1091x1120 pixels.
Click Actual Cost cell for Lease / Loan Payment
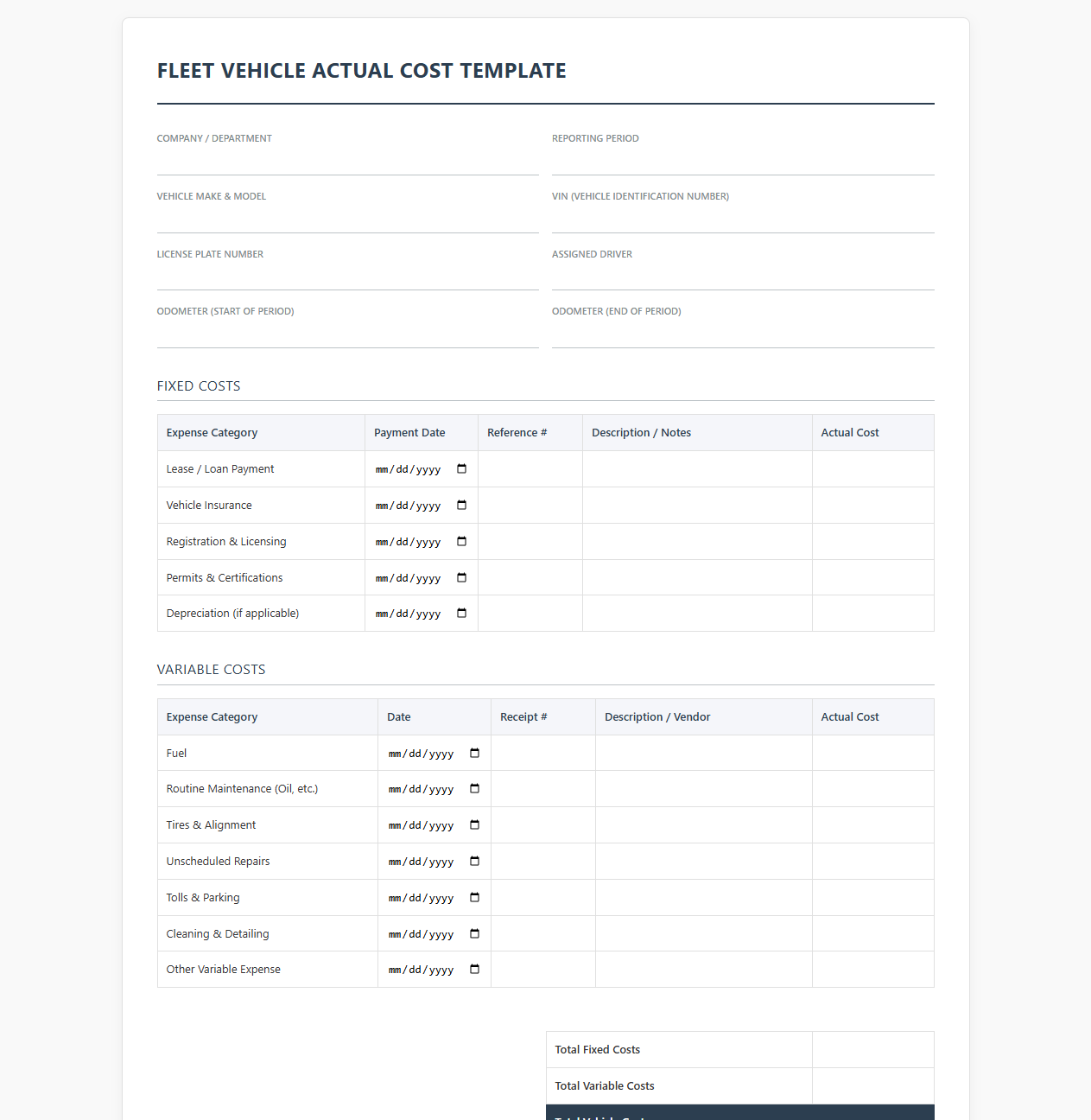873,469
